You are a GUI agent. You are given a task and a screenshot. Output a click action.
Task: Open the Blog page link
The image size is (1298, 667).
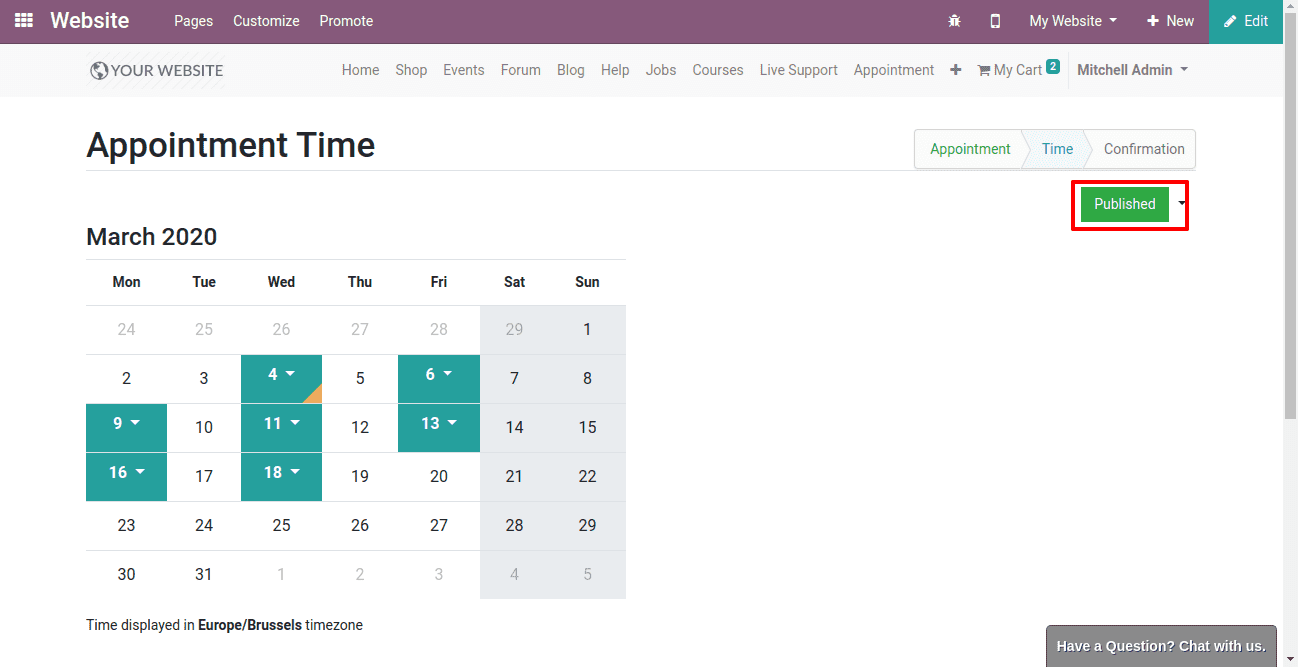pyautogui.click(x=571, y=70)
